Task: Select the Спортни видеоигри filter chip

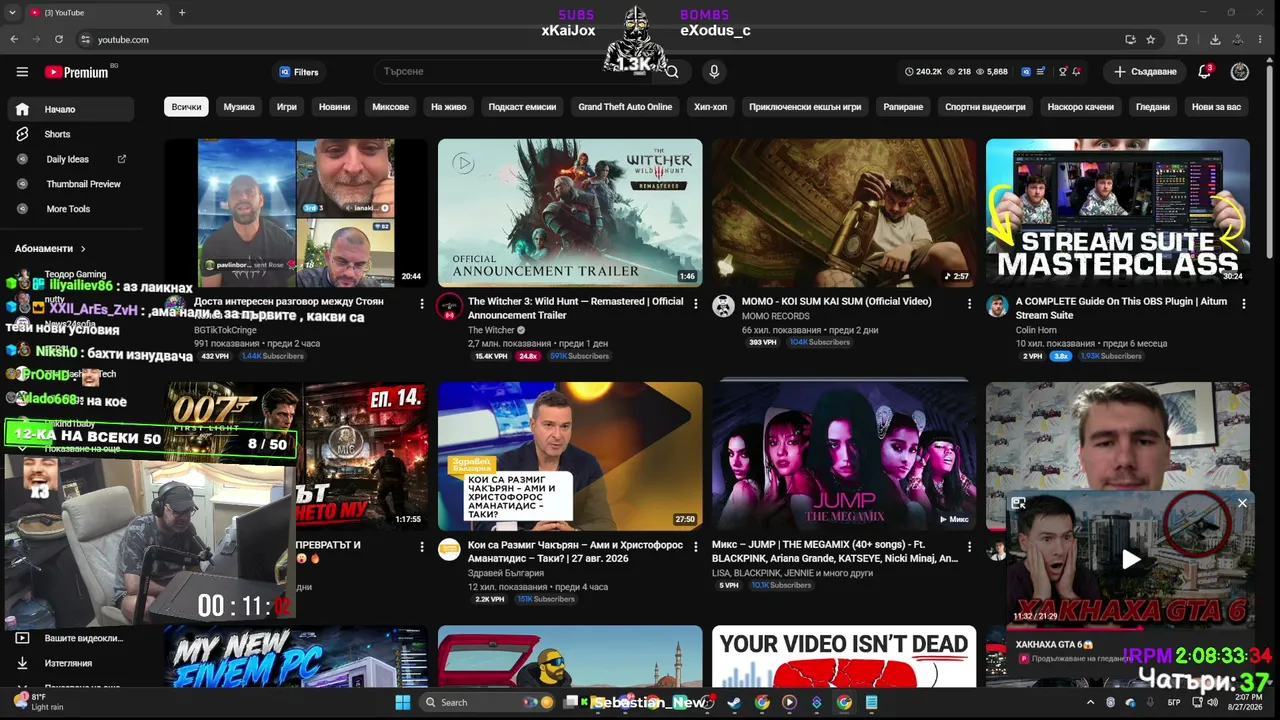Action: tap(985, 107)
